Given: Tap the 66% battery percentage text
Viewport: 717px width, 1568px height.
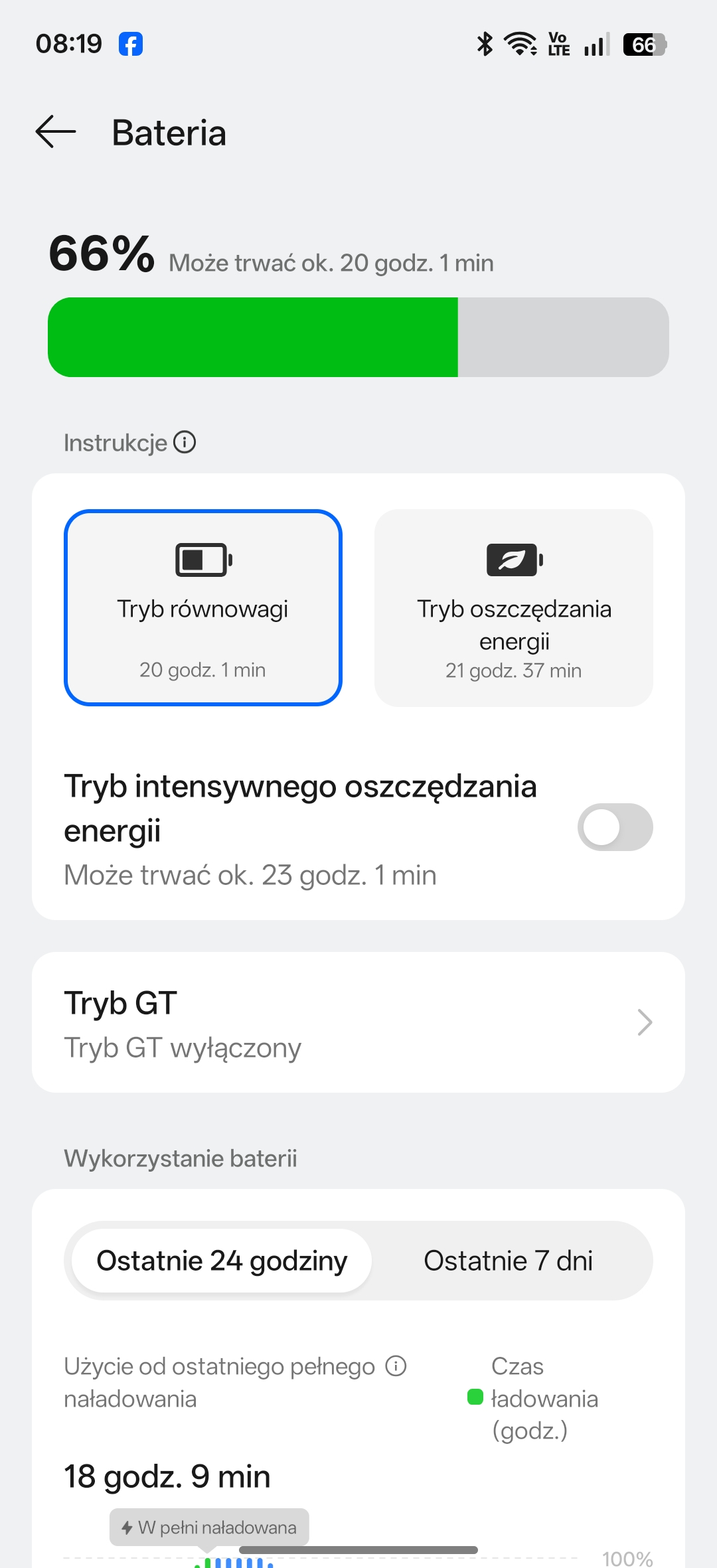Looking at the screenshot, I should [102, 254].
